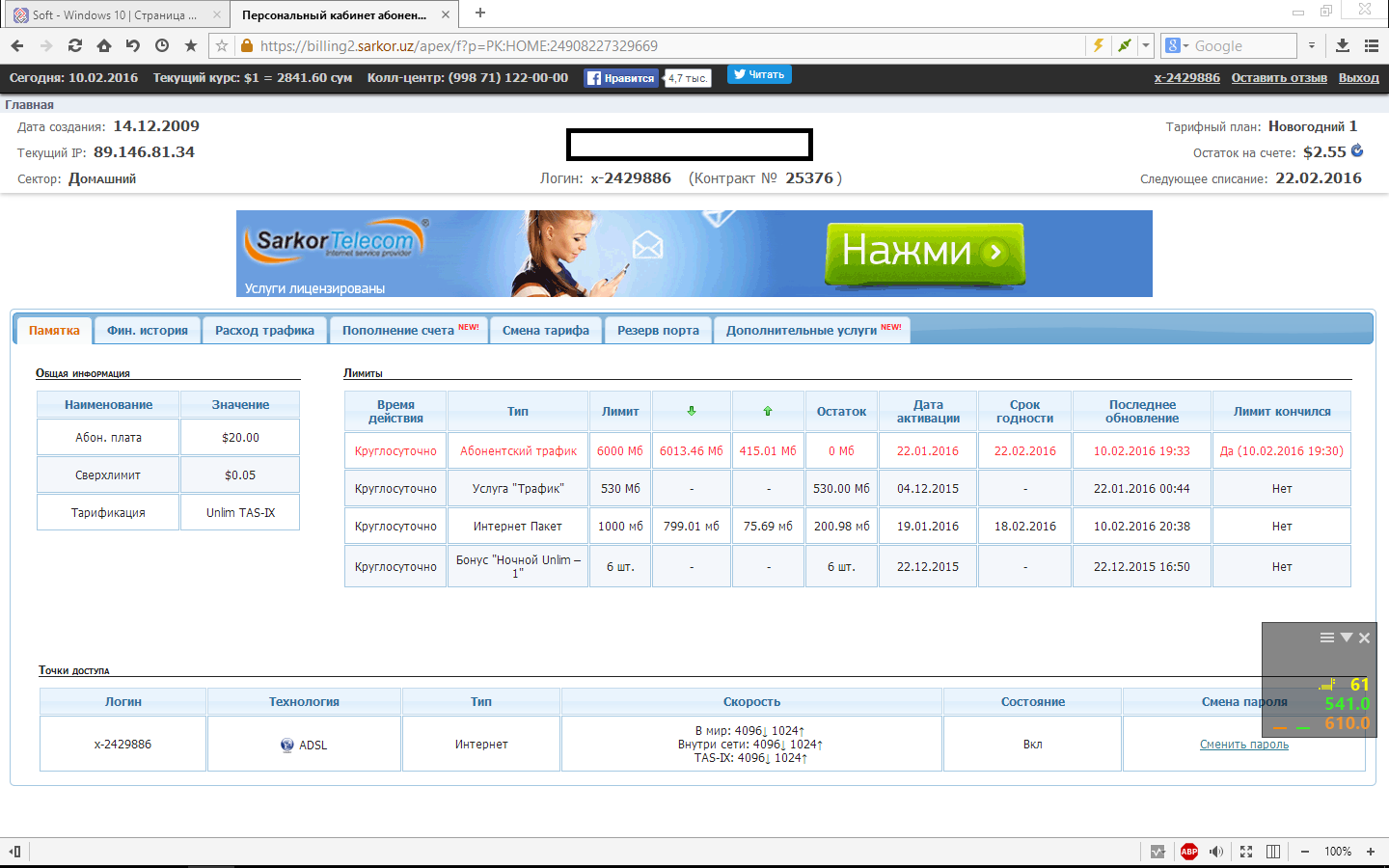Click the 'Оставить отзыв' link
Screen dimensions: 1389x868
[1279, 78]
